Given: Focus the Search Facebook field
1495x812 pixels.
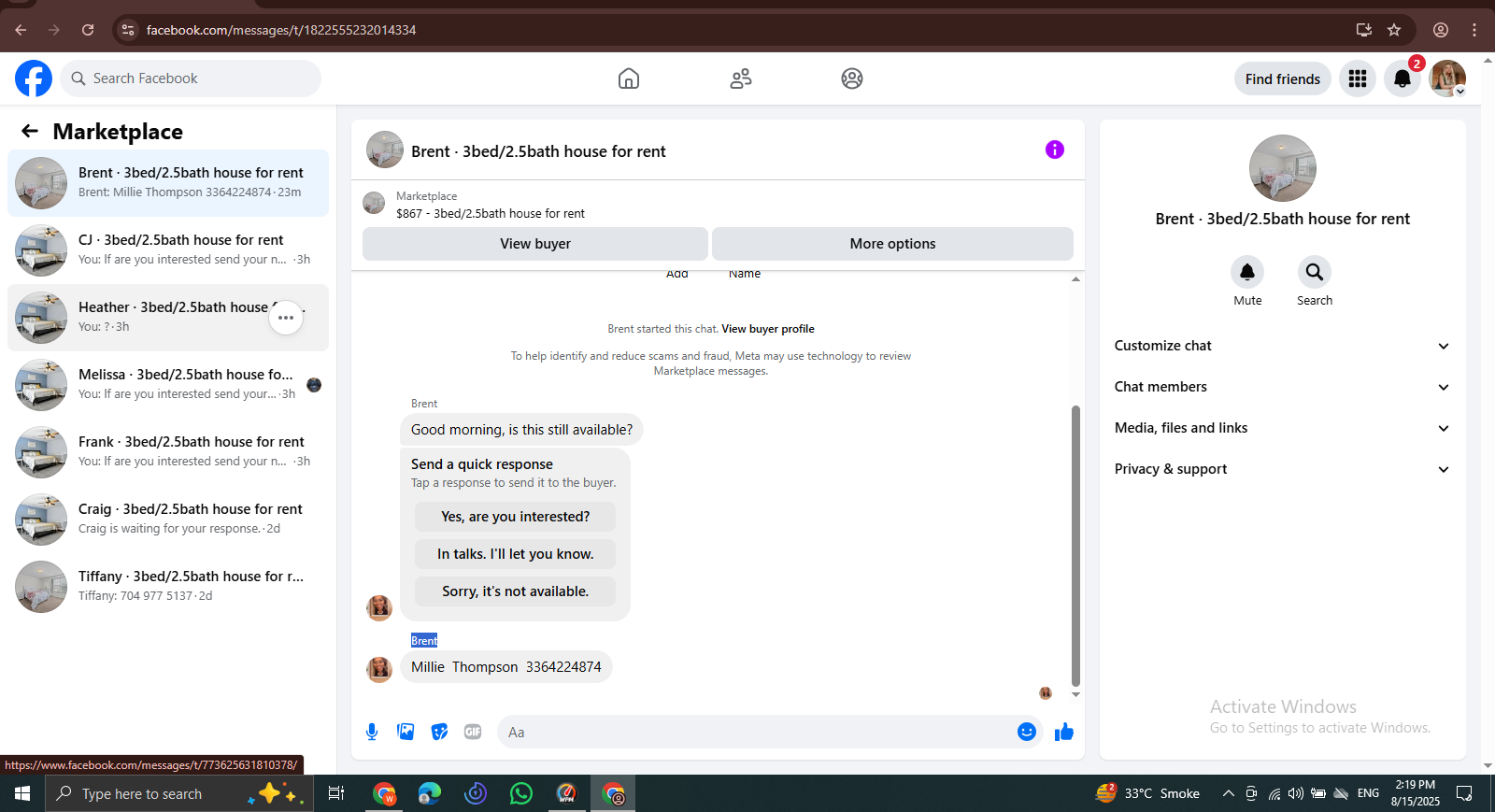Looking at the screenshot, I should [x=191, y=78].
